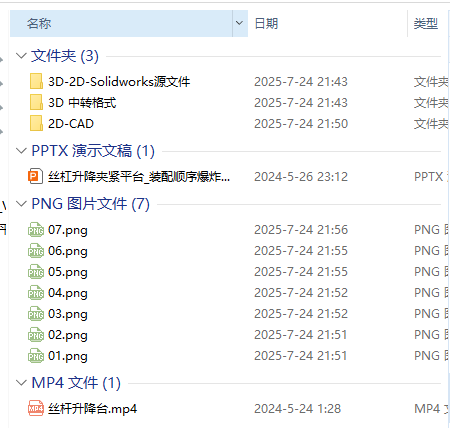Click the PNG icon of 01.png
450x428 pixels.
36,356
